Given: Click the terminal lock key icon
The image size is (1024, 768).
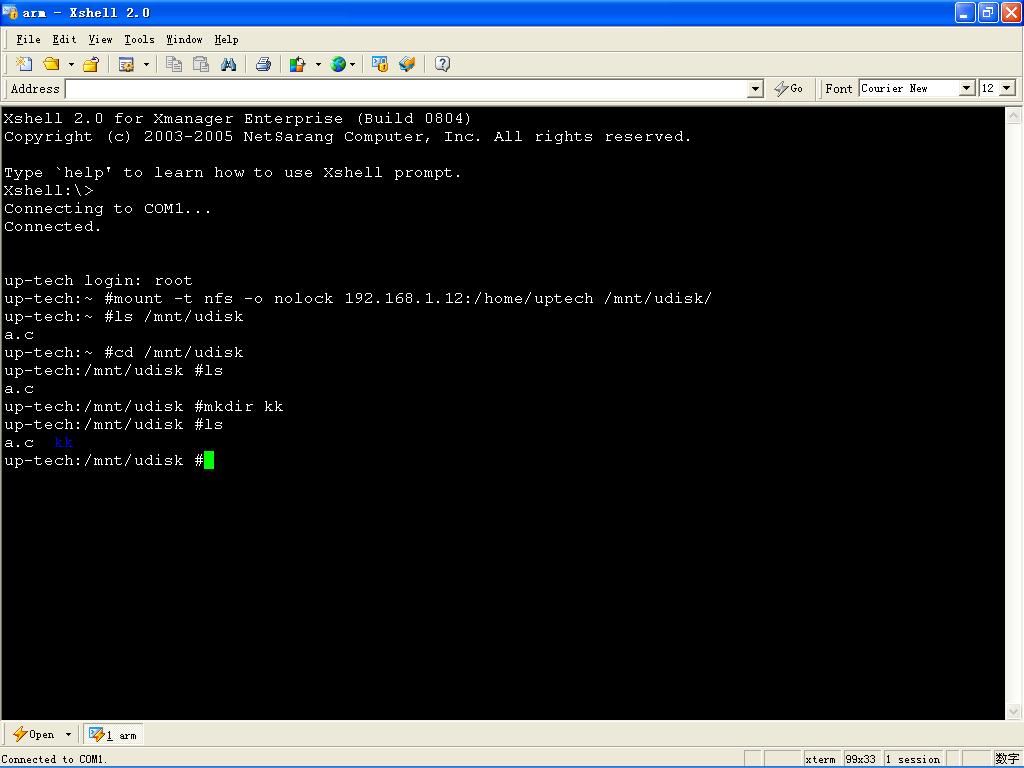Looking at the screenshot, I should [x=379, y=64].
